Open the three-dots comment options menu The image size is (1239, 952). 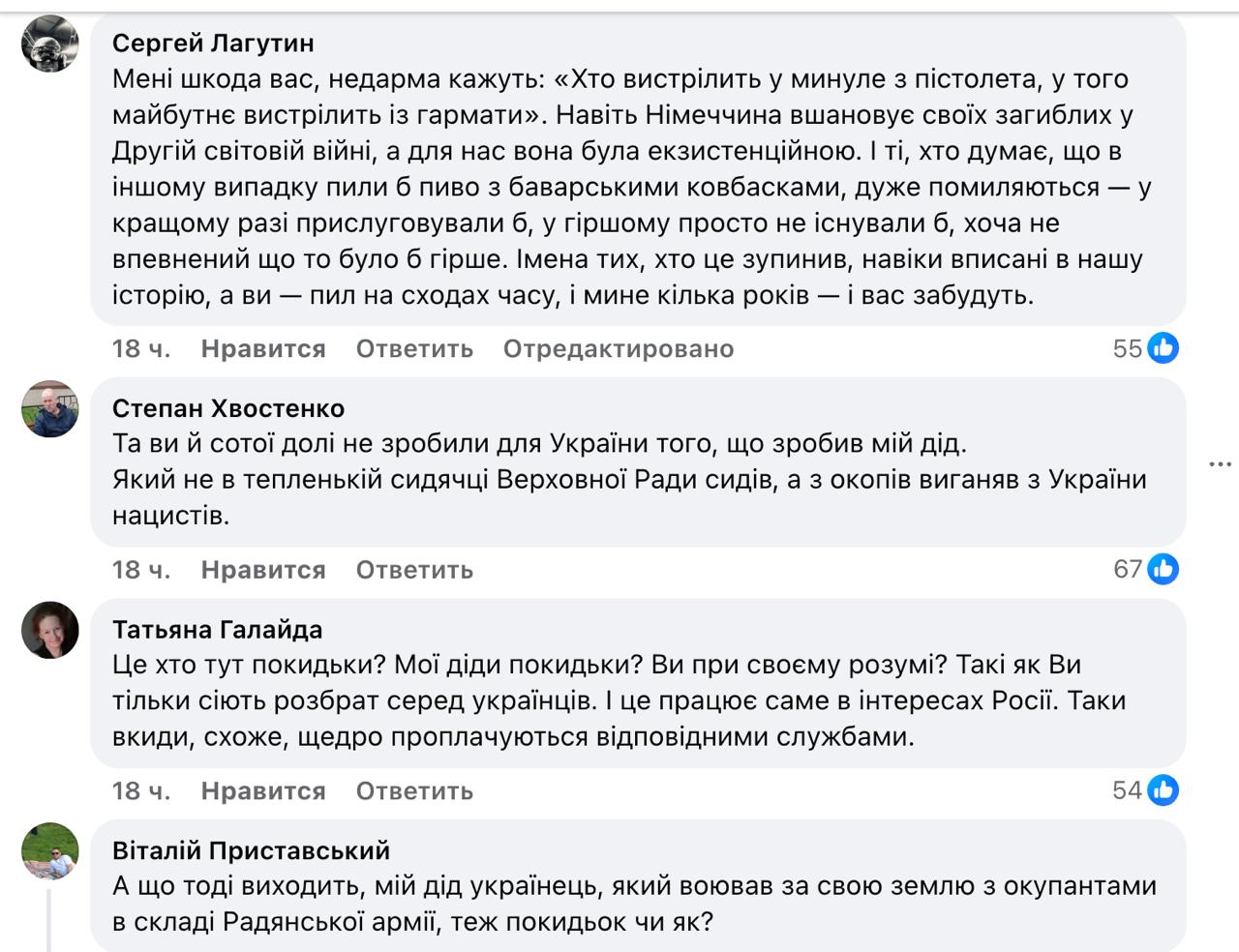[1220, 465]
